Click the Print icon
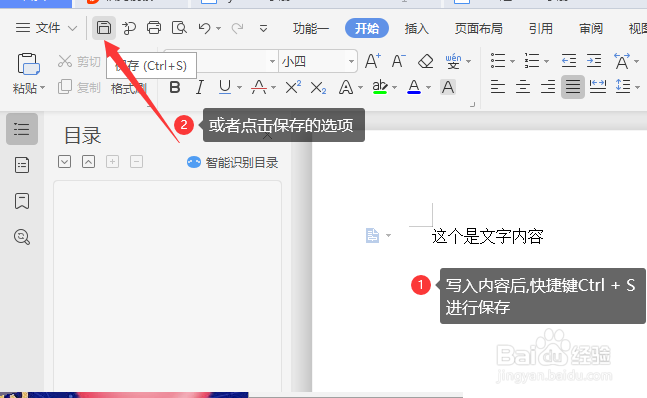647x398 pixels. coord(154,28)
